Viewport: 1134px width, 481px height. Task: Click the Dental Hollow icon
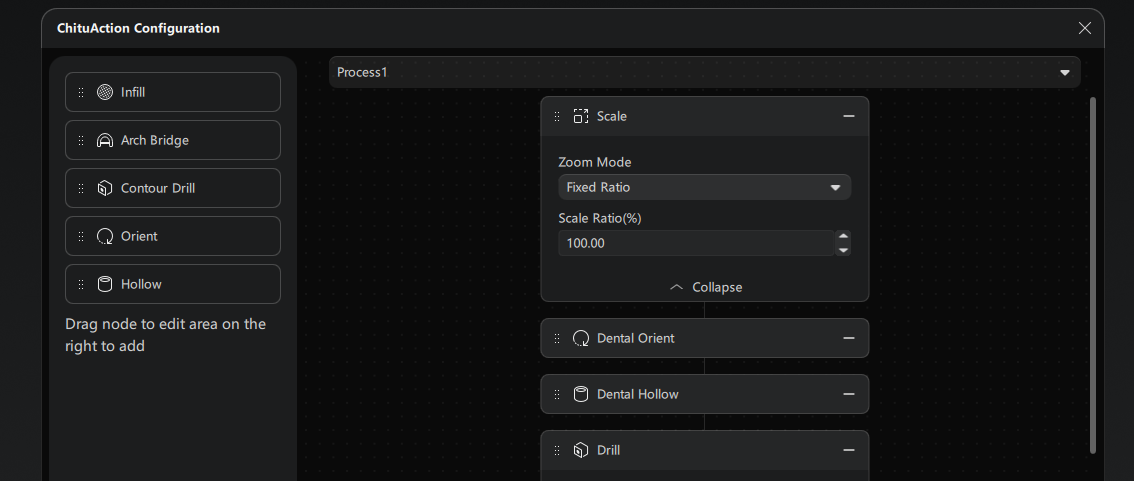tap(581, 394)
